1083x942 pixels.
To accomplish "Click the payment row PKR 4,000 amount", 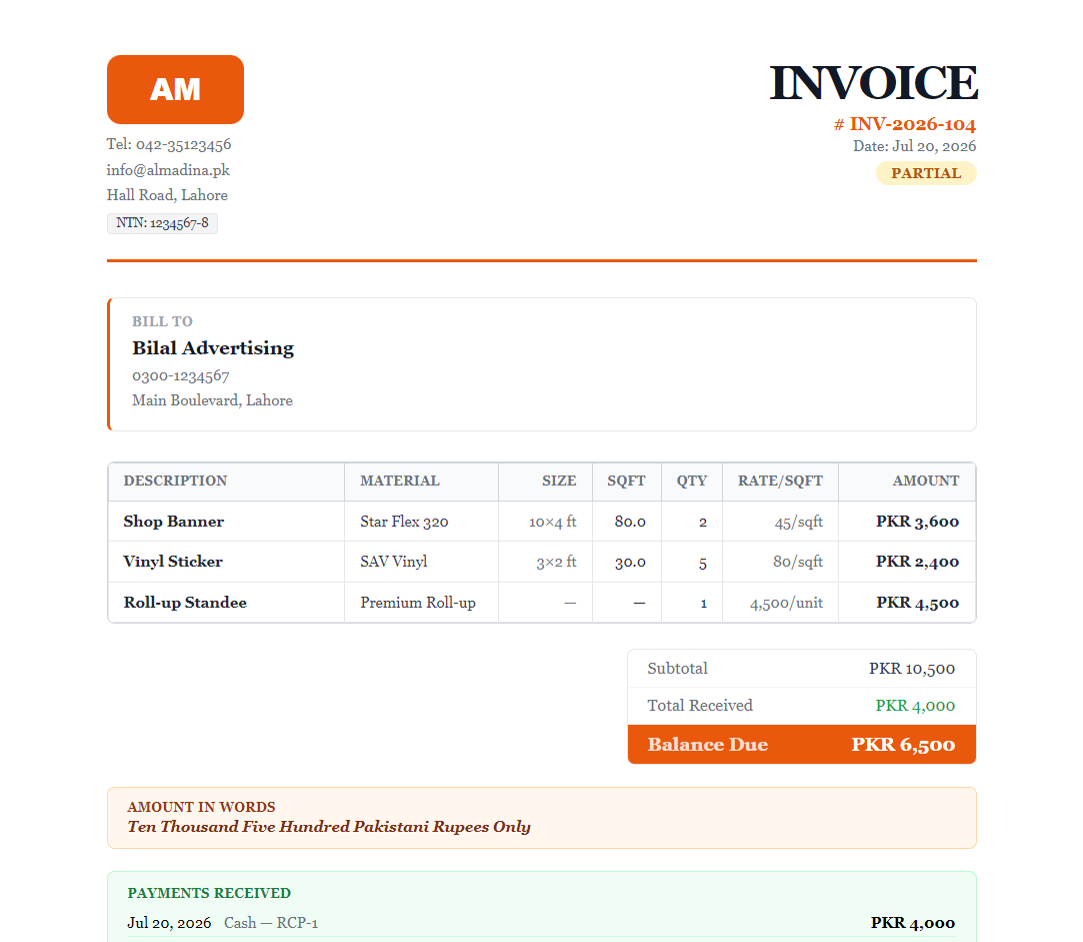I will pyautogui.click(x=912, y=923).
